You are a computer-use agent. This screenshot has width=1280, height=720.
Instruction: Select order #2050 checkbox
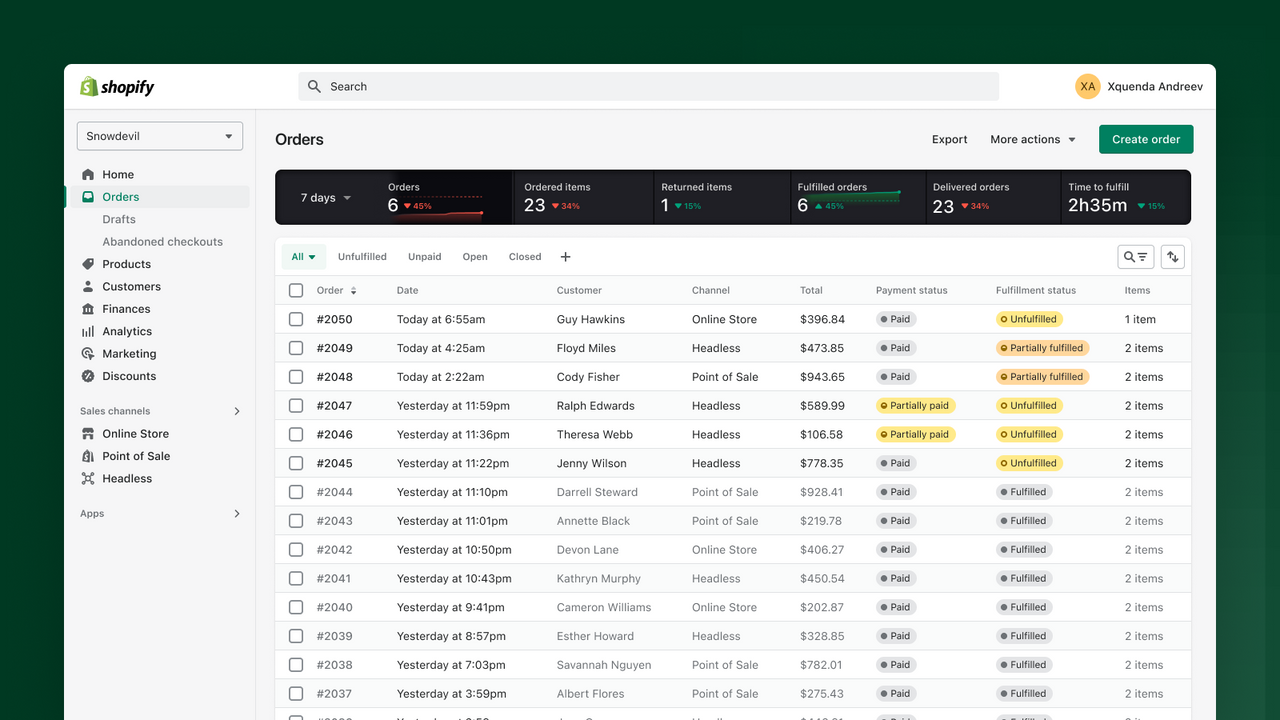point(296,320)
